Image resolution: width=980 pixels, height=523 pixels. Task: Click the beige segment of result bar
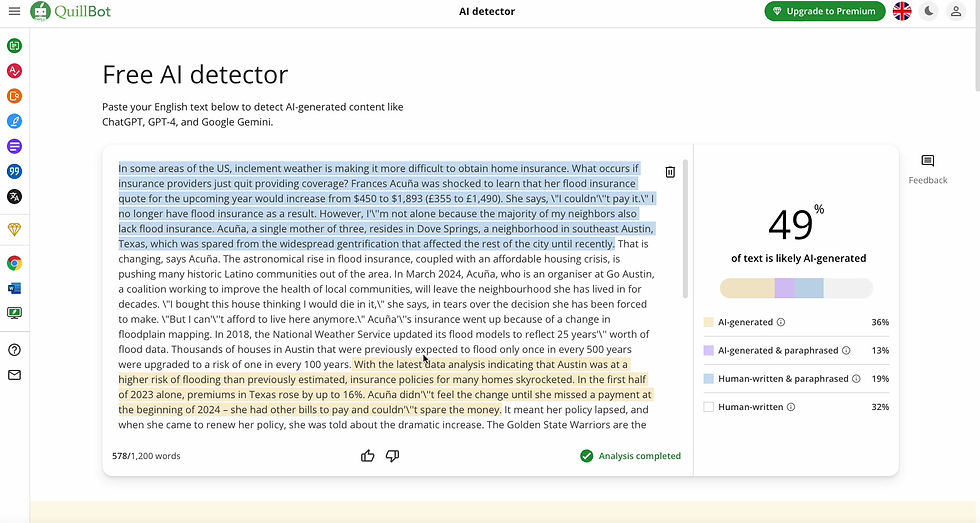pos(748,288)
